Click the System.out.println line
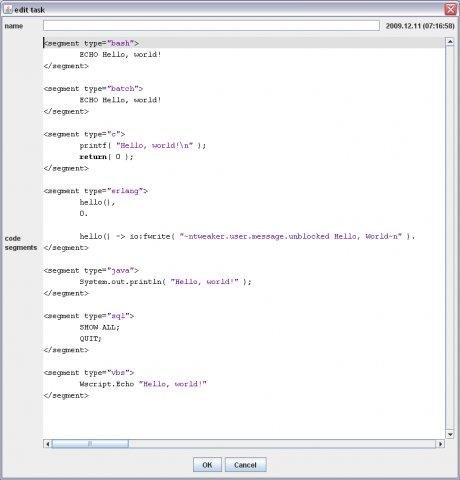Viewport: 460px width, 480px height. pos(165,282)
